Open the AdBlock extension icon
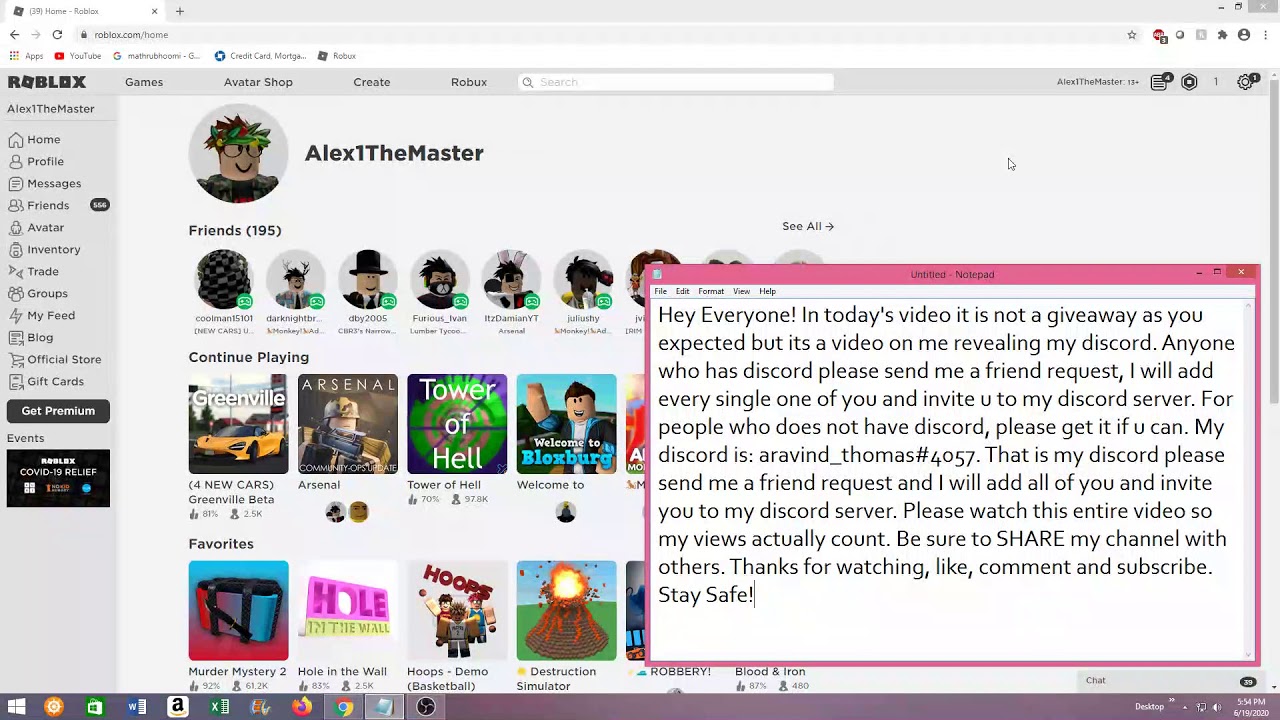Image resolution: width=1280 pixels, height=720 pixels. pos(1159,35)
